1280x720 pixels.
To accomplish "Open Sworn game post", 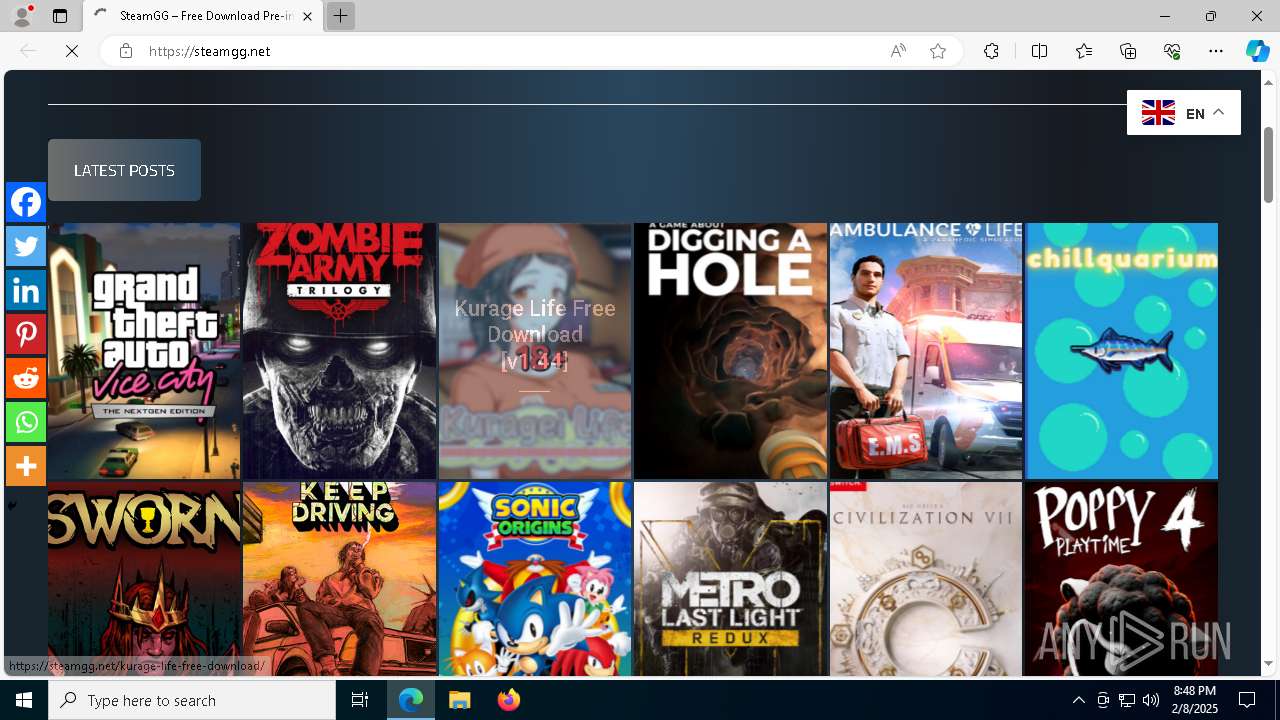I will [x=144, y=579].
